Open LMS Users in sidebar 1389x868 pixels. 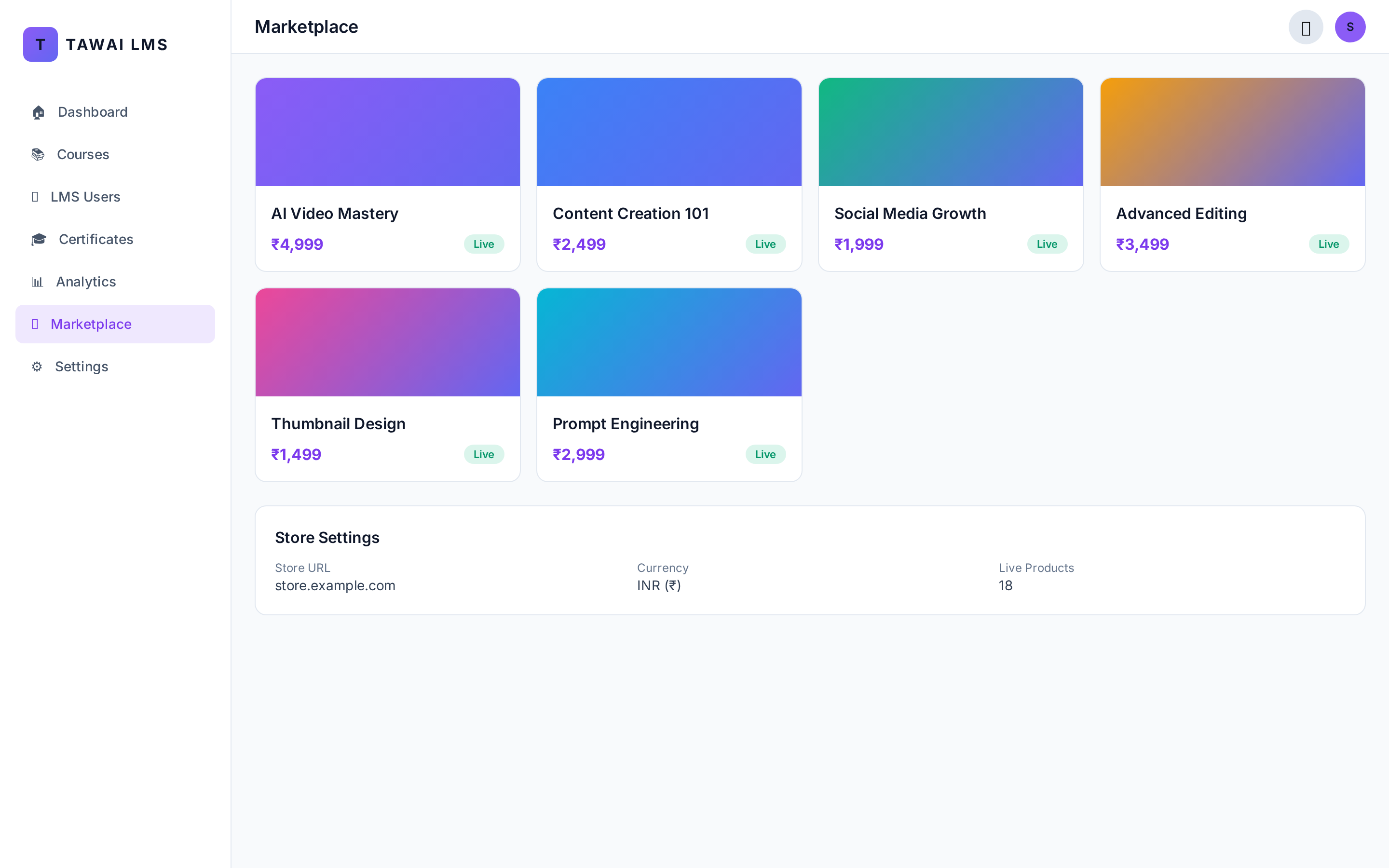pos(115,197)
